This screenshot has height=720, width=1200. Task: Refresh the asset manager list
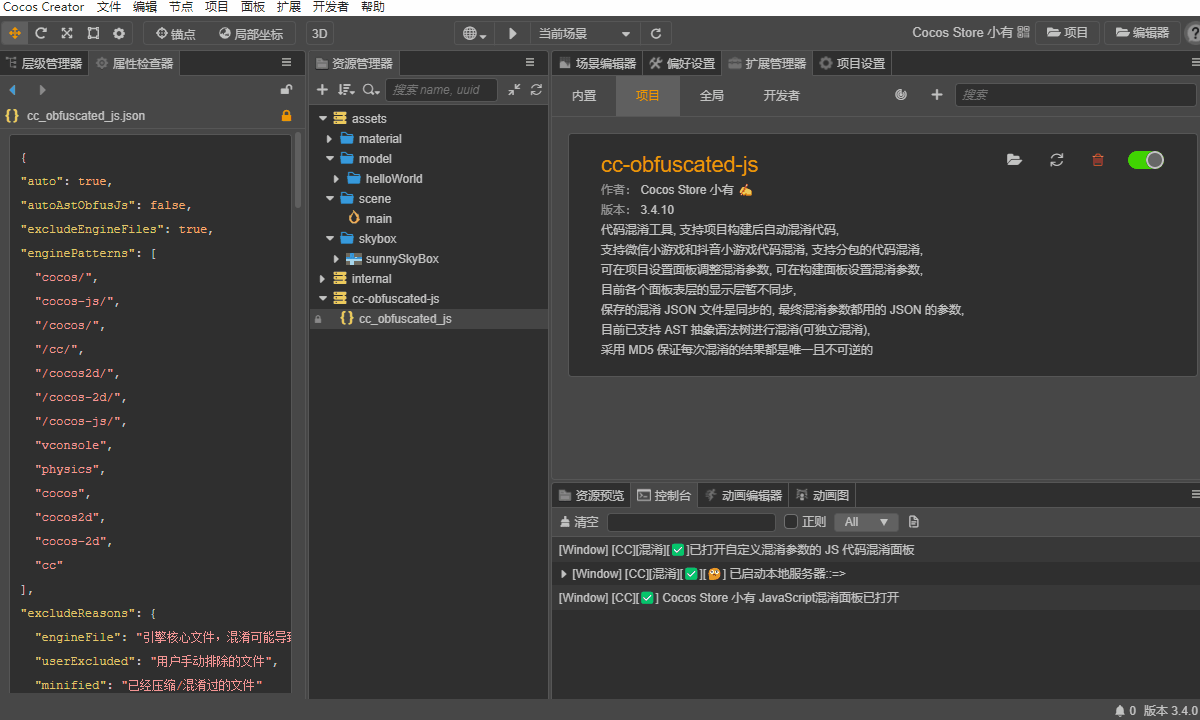pyautogui.click(x=537, y=90)
